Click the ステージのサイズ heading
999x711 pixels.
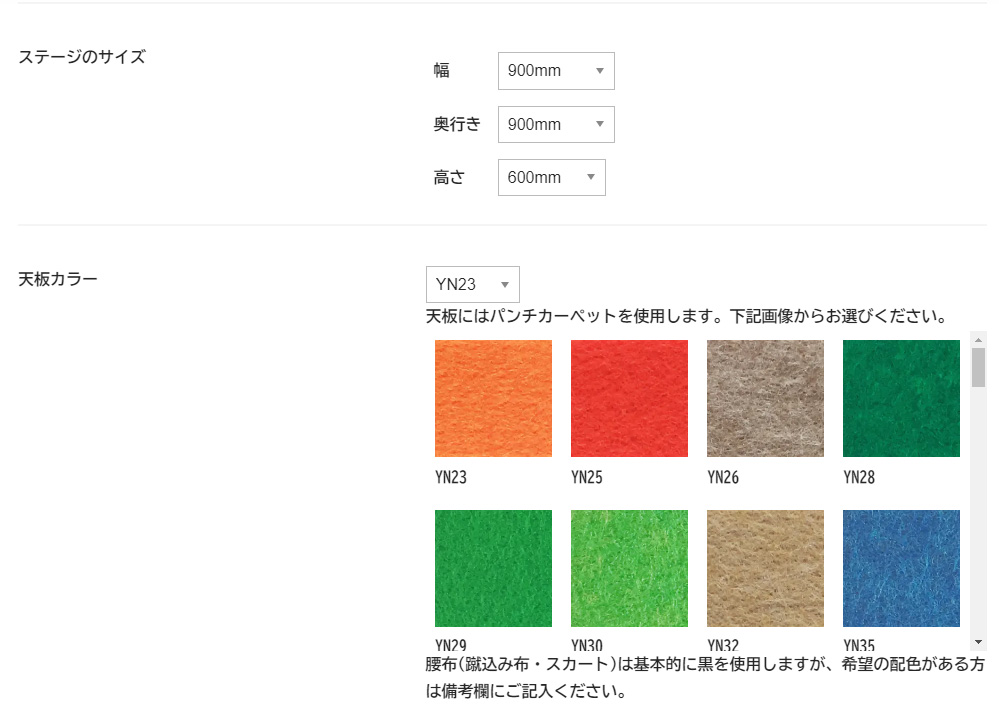(82, 57)
